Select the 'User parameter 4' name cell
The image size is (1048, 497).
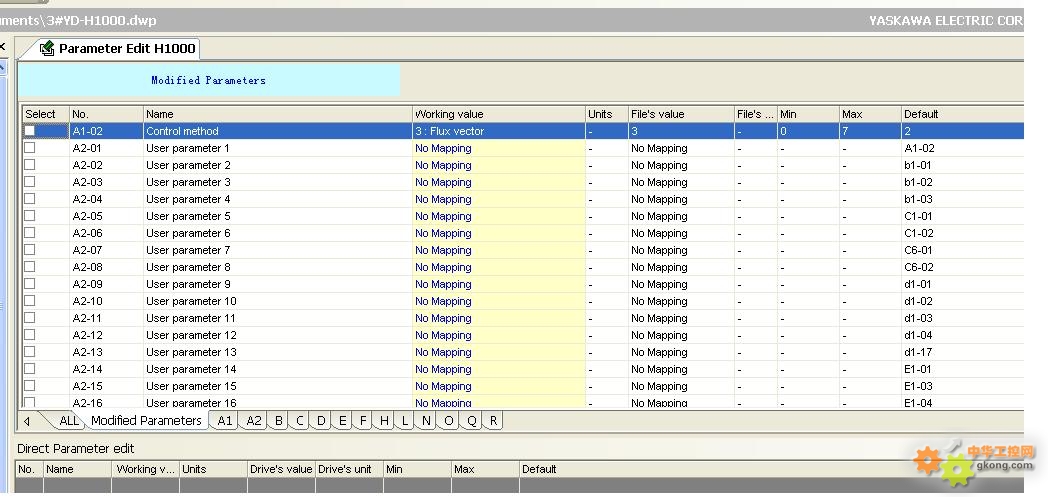pos(277,199)
